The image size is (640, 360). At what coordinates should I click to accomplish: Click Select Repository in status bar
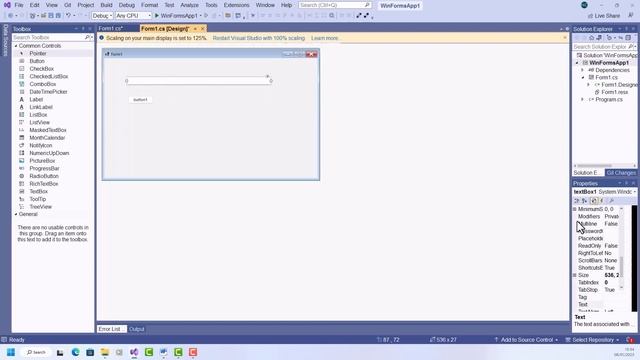point(592,340)
